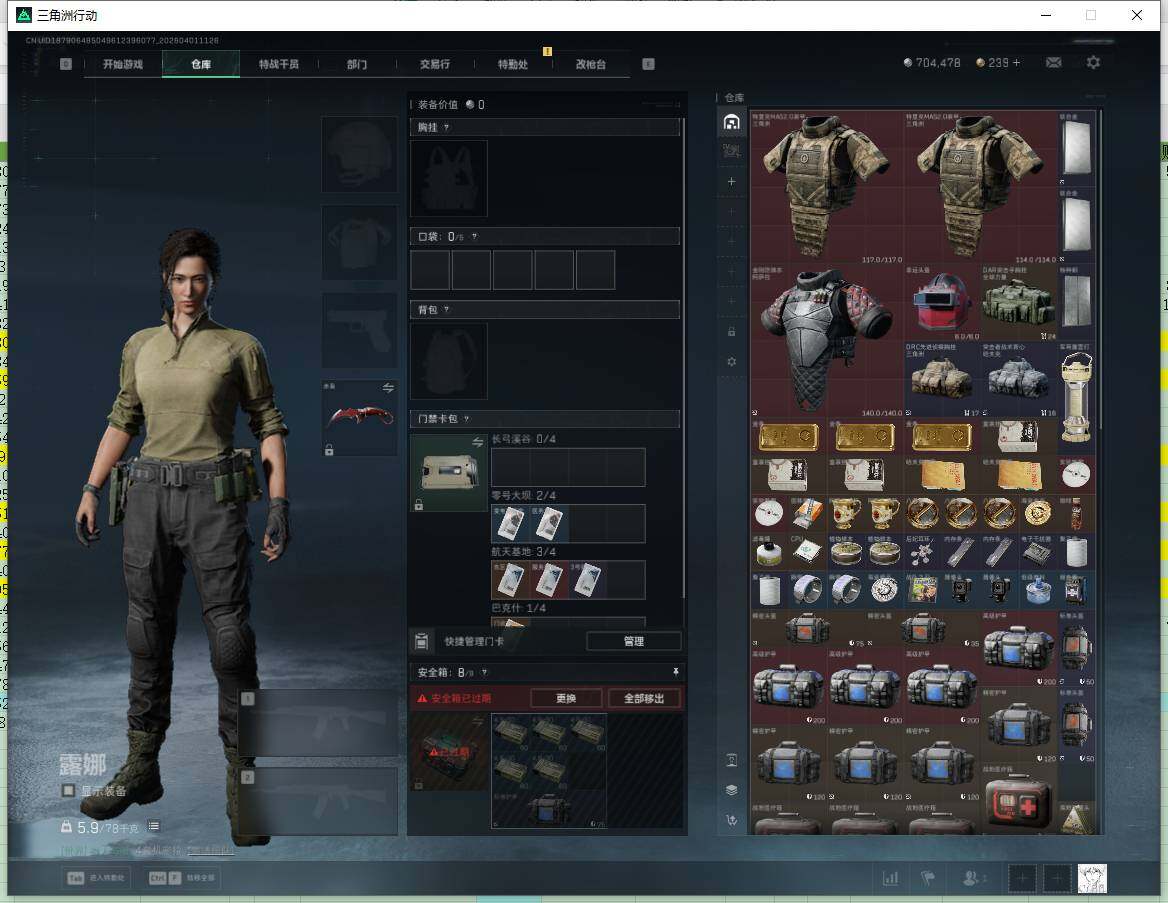This screenshot has width=1168, height=903.
Task: Select the lantern item in stash
Action: tap(1076, 398)
